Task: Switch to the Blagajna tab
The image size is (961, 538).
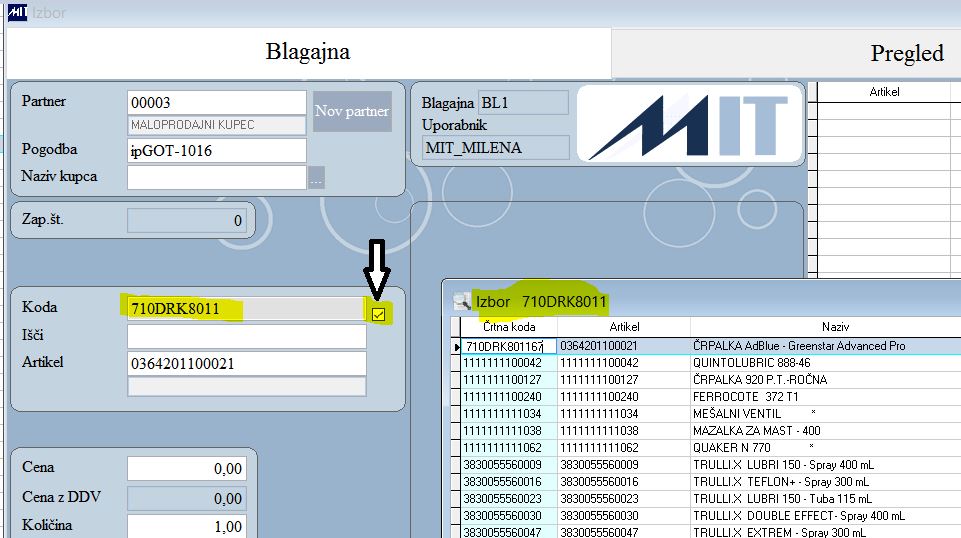Action: pos(308,52)
